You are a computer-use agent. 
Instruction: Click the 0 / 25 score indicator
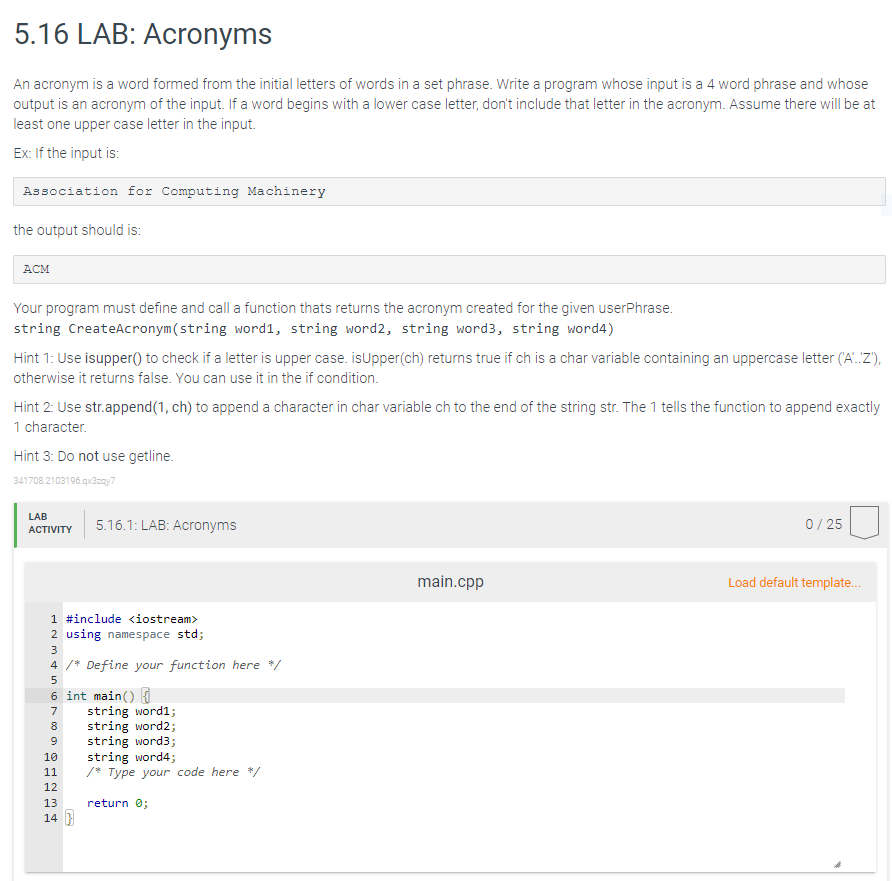point(822,522)
